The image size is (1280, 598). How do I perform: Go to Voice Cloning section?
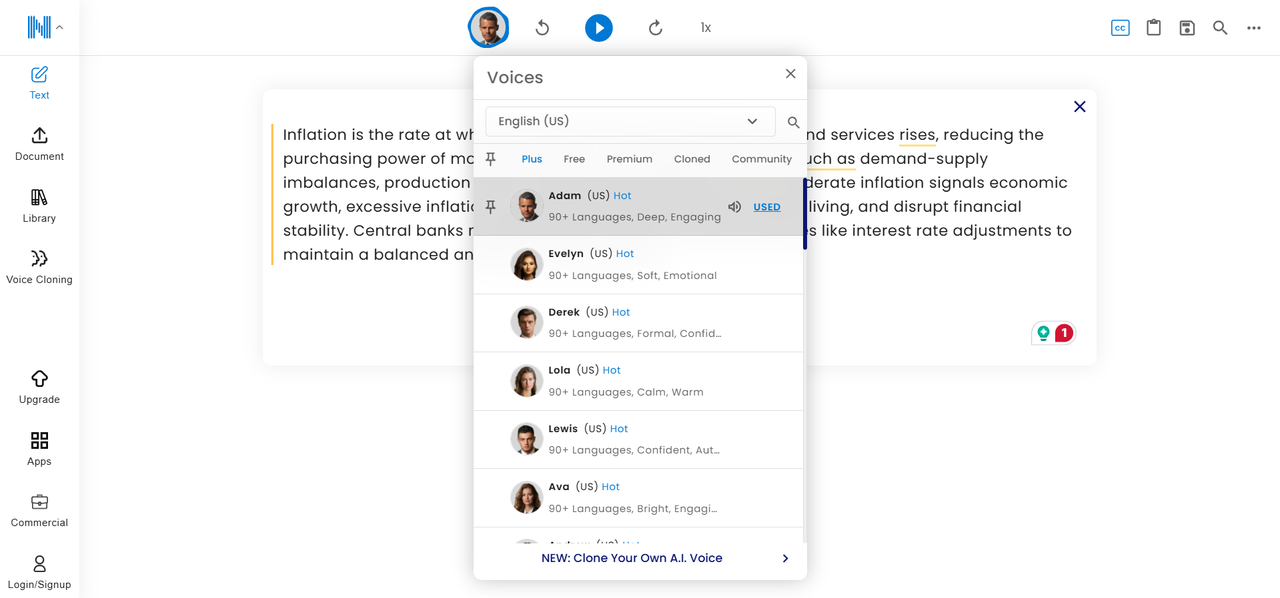click(39, 265)
